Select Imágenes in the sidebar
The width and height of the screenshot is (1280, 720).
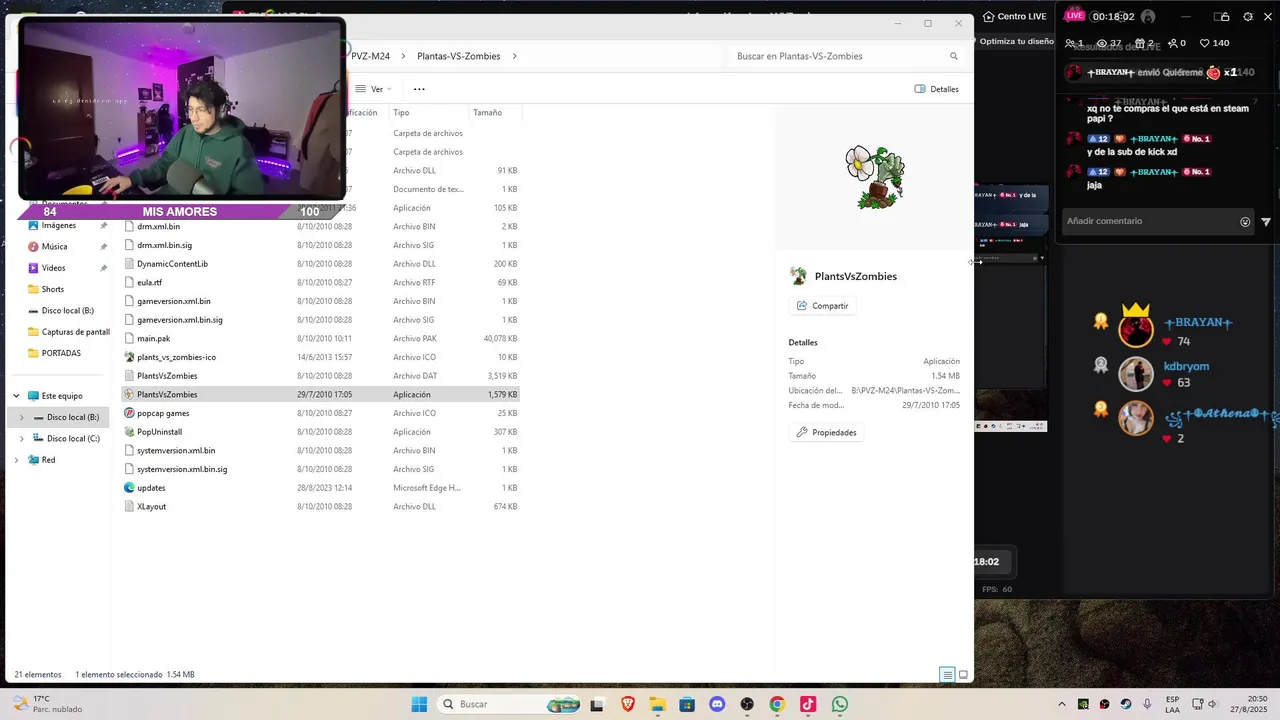click(x=59, y=226)
